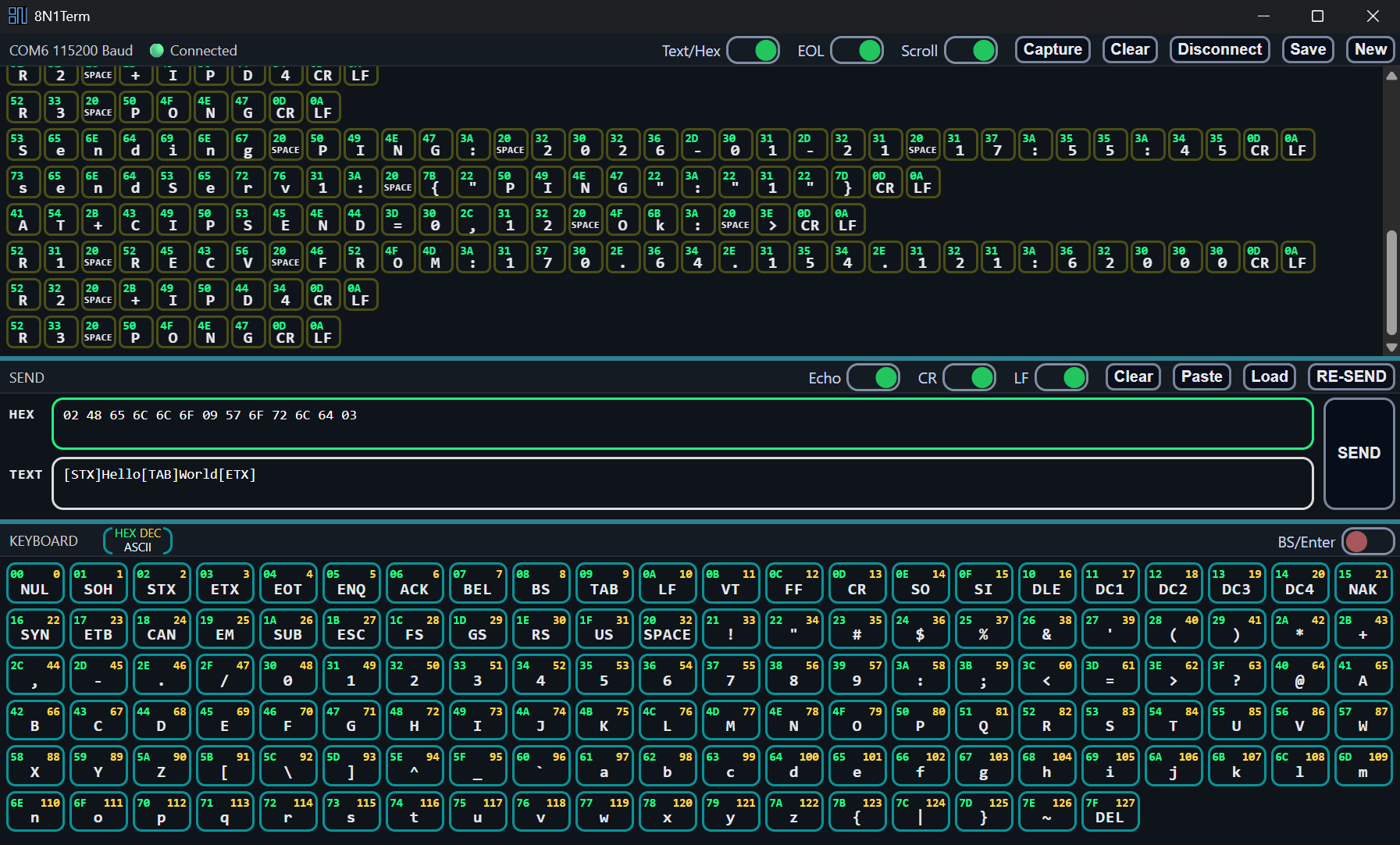Click the DEL key in the keyboard grid
Screen dimensions: 1400x845
[1110, 811]
